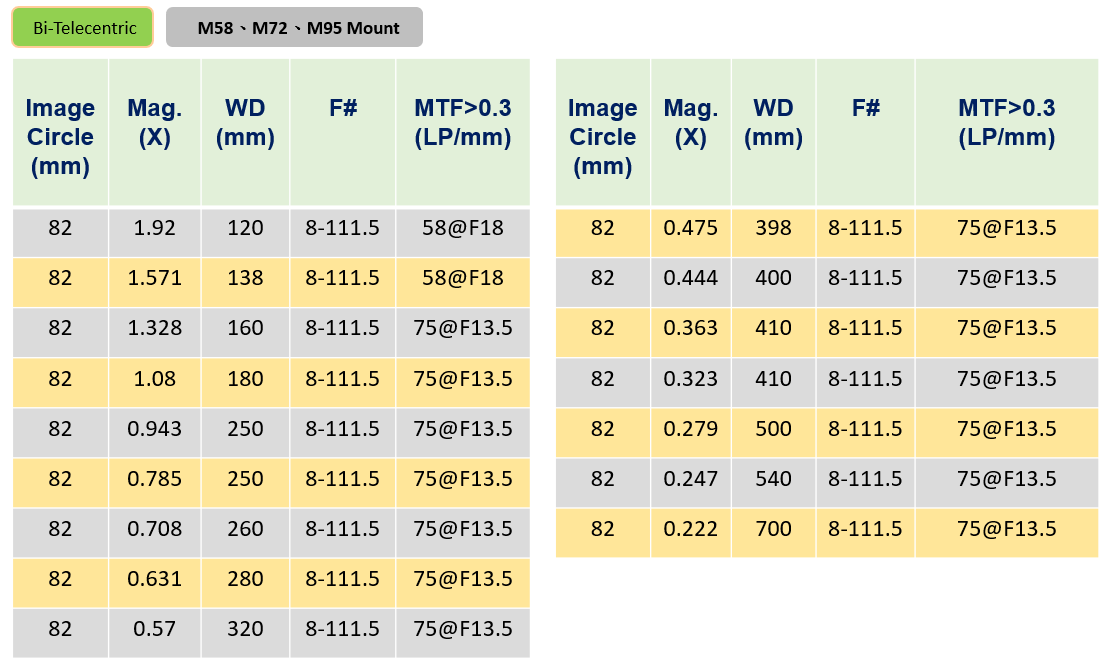Select the 0.222 magnification cell
Image resolution: width=1116 pixels, height=666 pixels.
click(x=690, y=529)
